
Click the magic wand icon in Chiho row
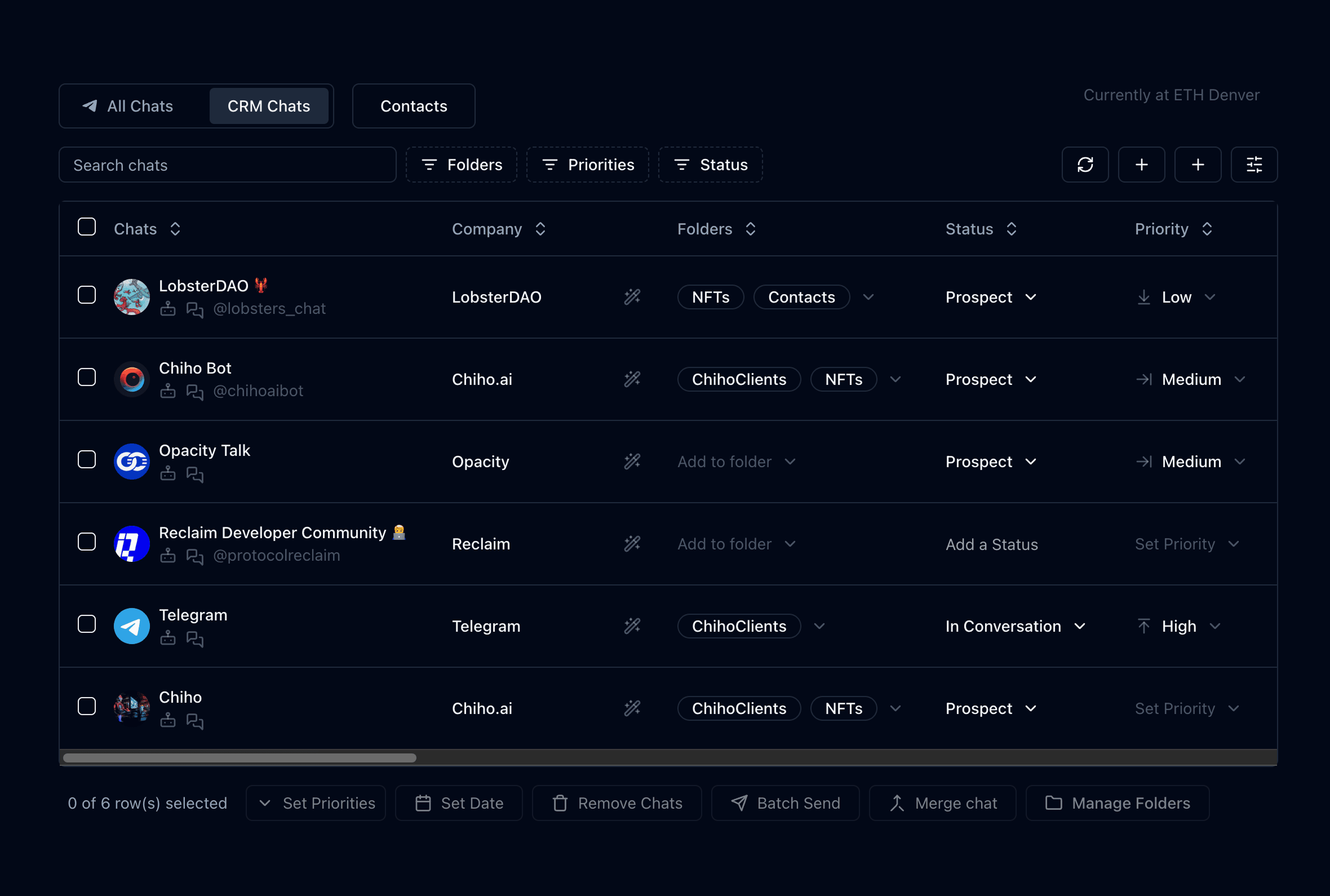pos(632,708)
